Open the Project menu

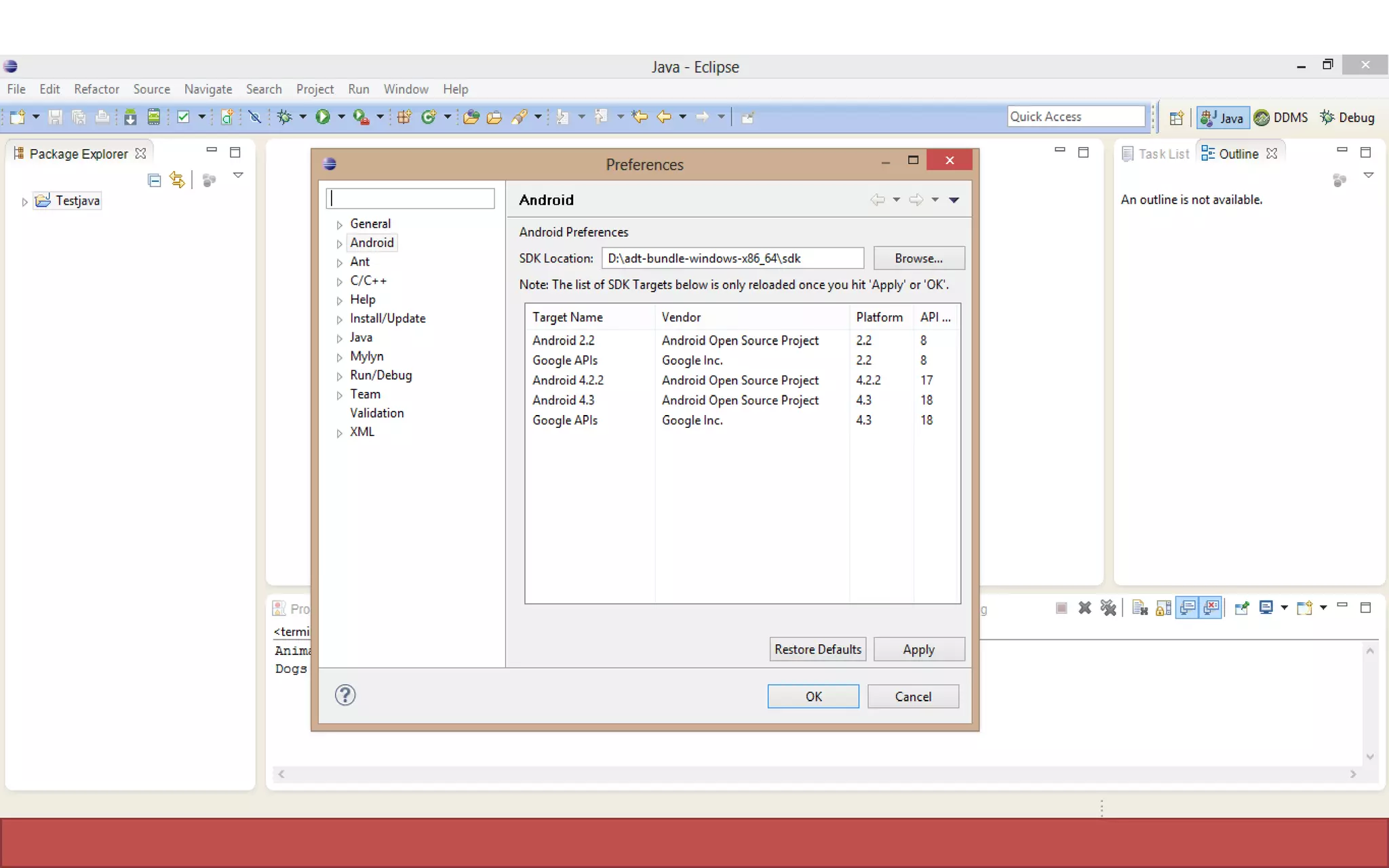[x=315, y=89]
